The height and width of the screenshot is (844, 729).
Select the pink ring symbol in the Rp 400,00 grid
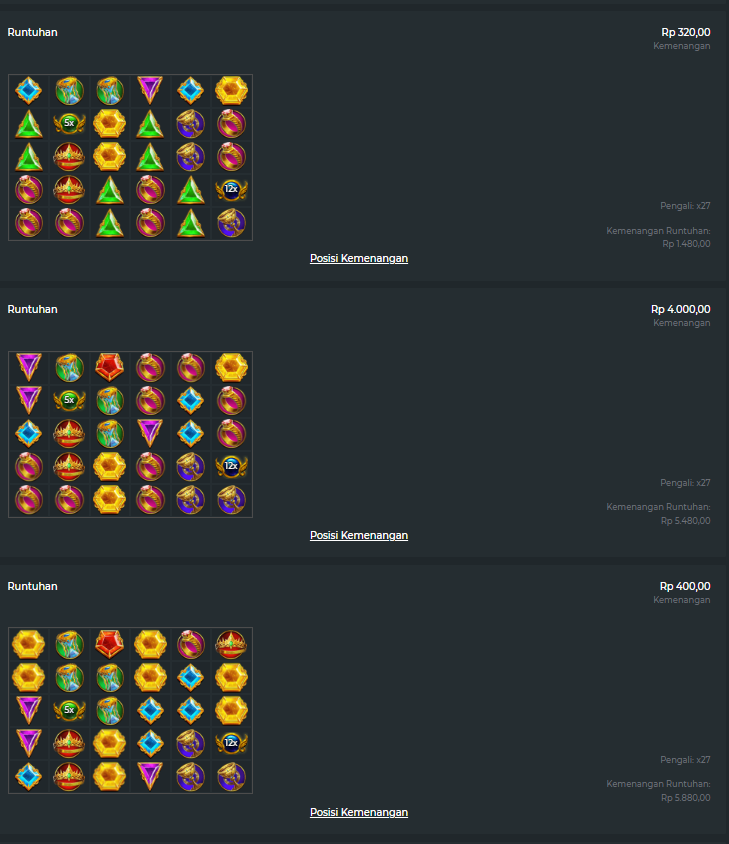point(191,644)
